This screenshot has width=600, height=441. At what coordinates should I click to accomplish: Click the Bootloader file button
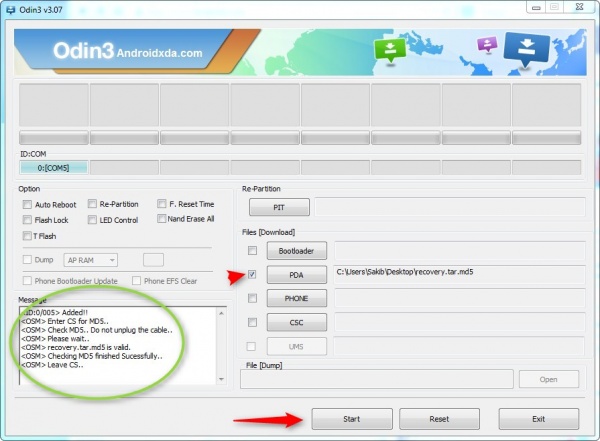pyautogui.click(x=297, y=251)
